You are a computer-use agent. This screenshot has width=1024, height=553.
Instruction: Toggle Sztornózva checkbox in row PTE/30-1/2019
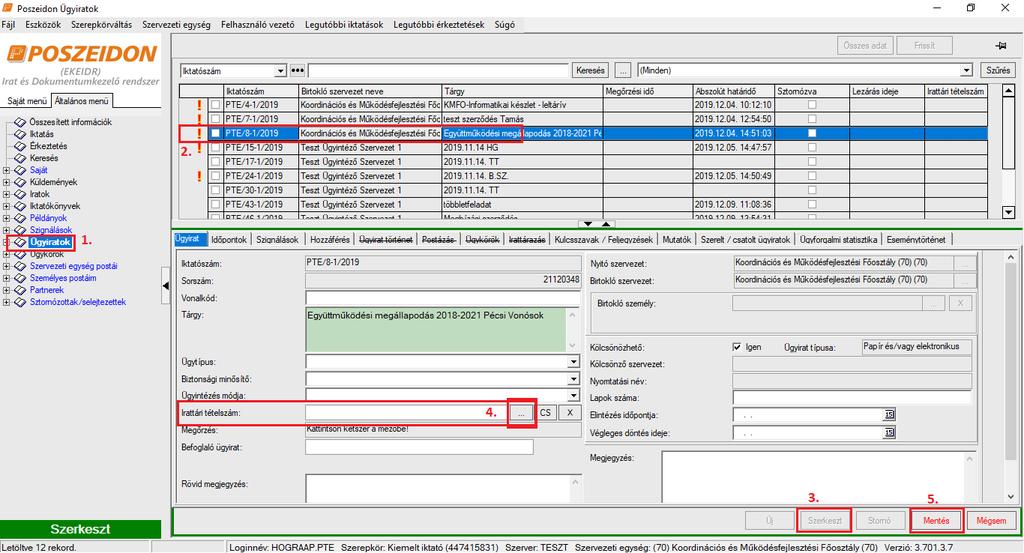pyautogui.click(x=812, y=191)
